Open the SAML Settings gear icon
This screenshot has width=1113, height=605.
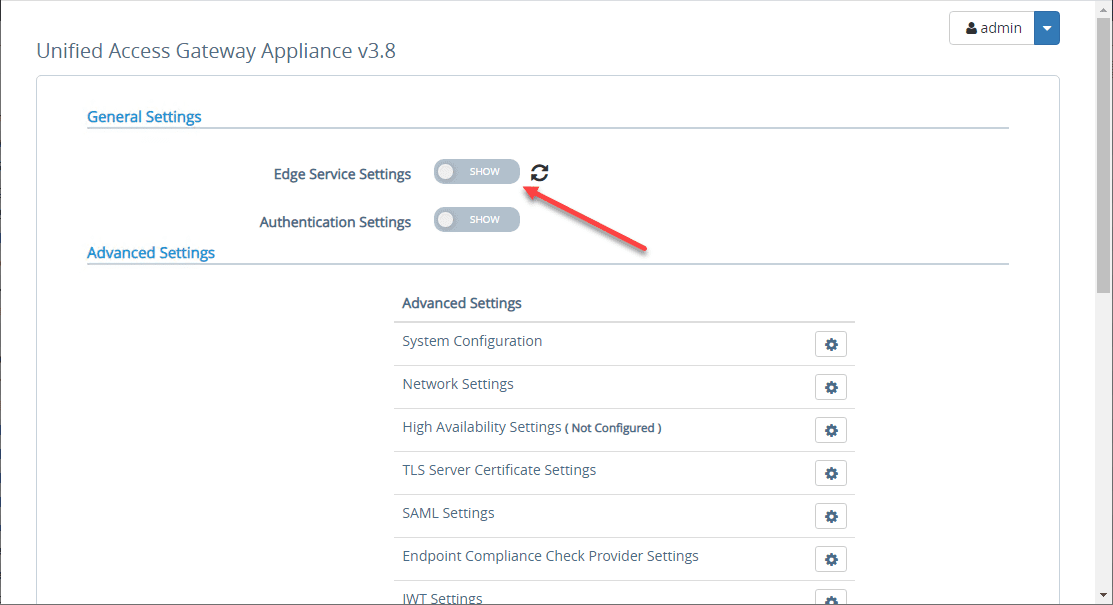831,516
